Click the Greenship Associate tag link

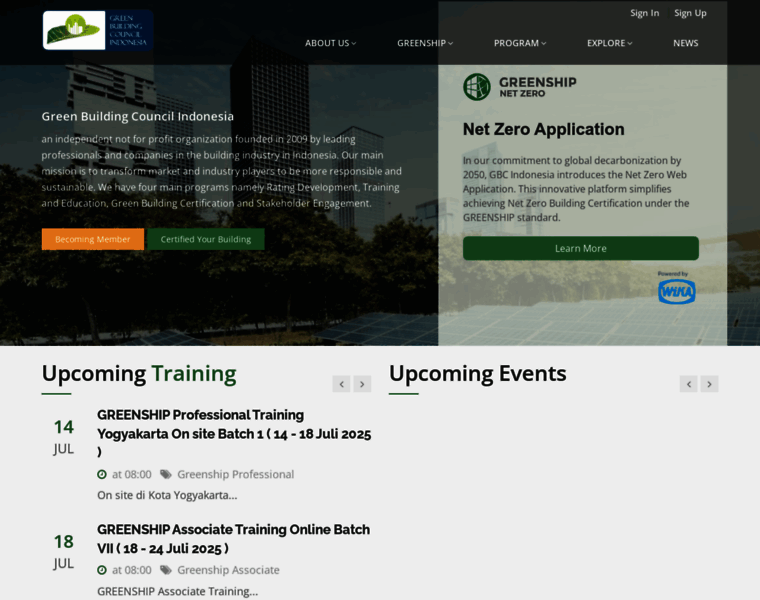pos(228,570)
